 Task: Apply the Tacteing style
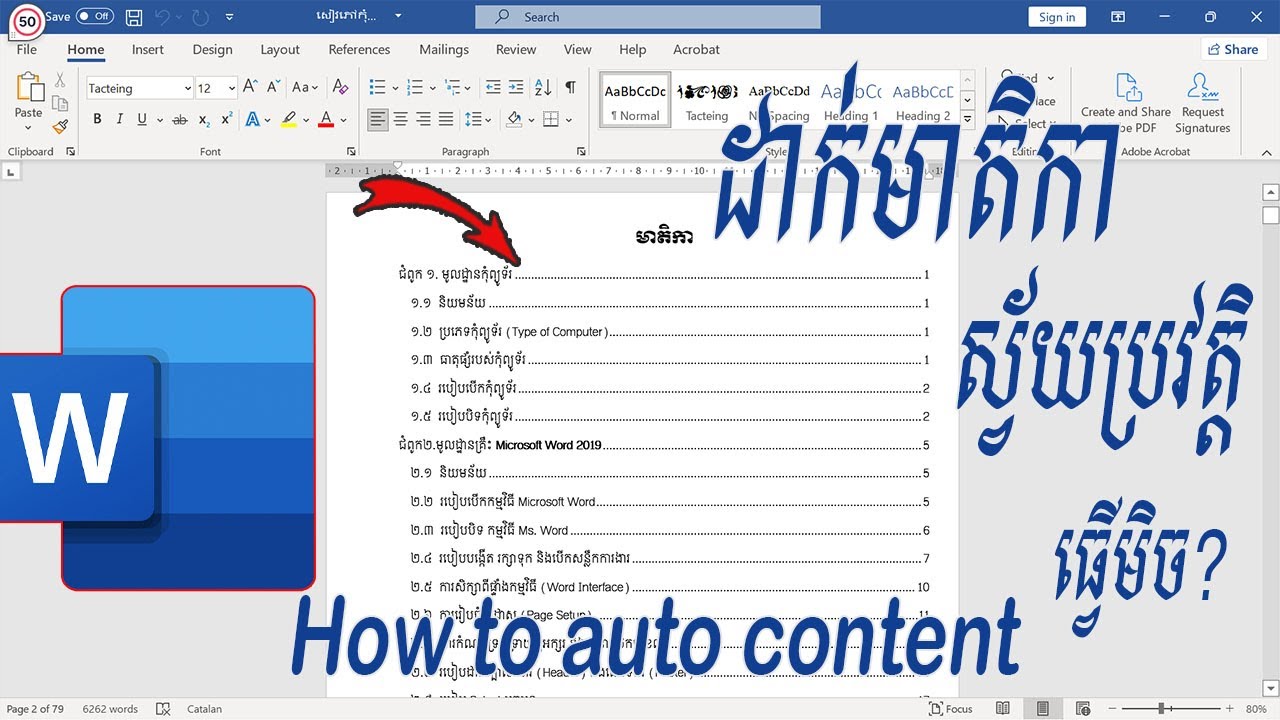tap(707, 100)
